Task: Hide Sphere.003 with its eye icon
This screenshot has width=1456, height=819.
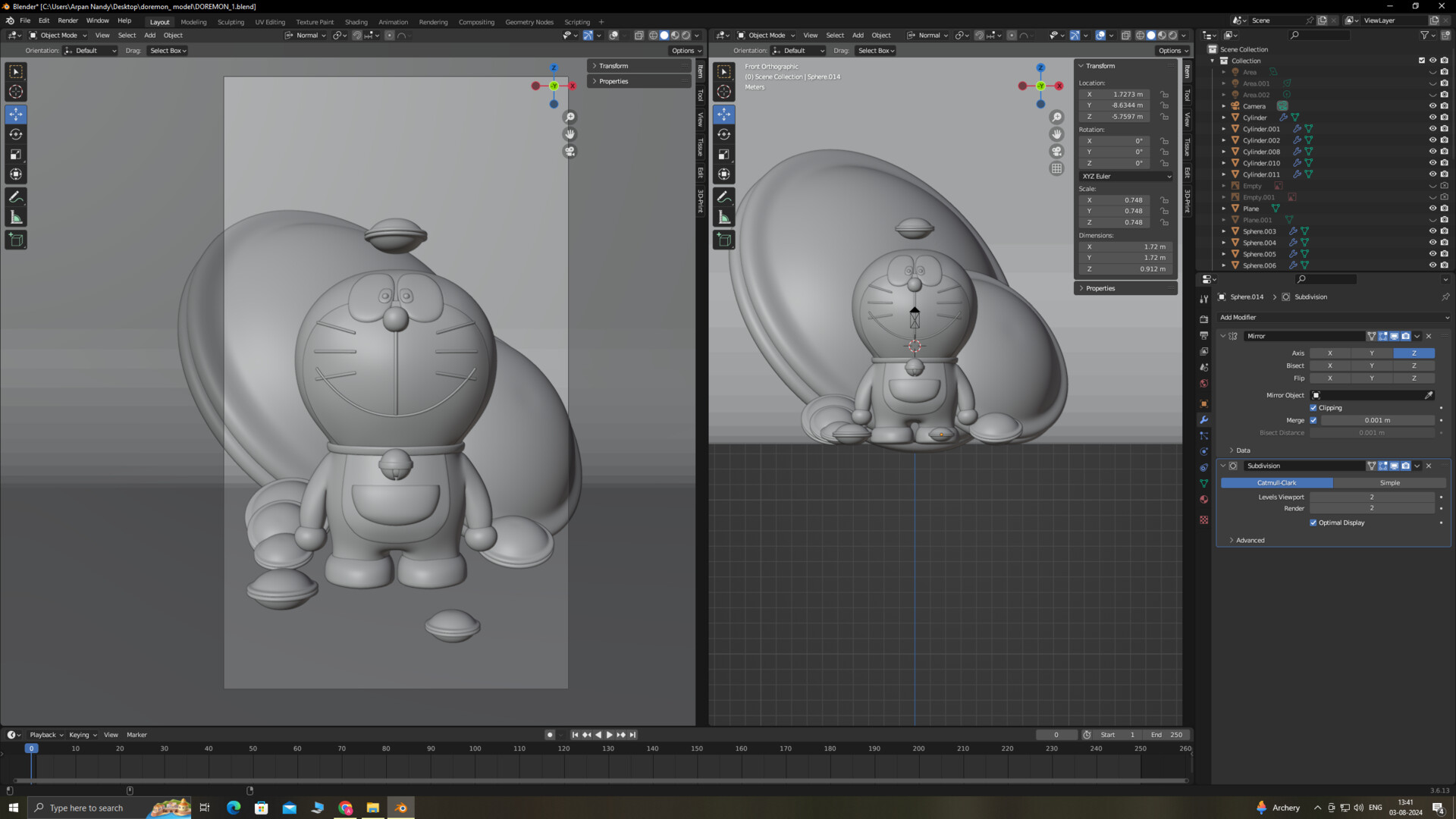Action: [1432, 231]
